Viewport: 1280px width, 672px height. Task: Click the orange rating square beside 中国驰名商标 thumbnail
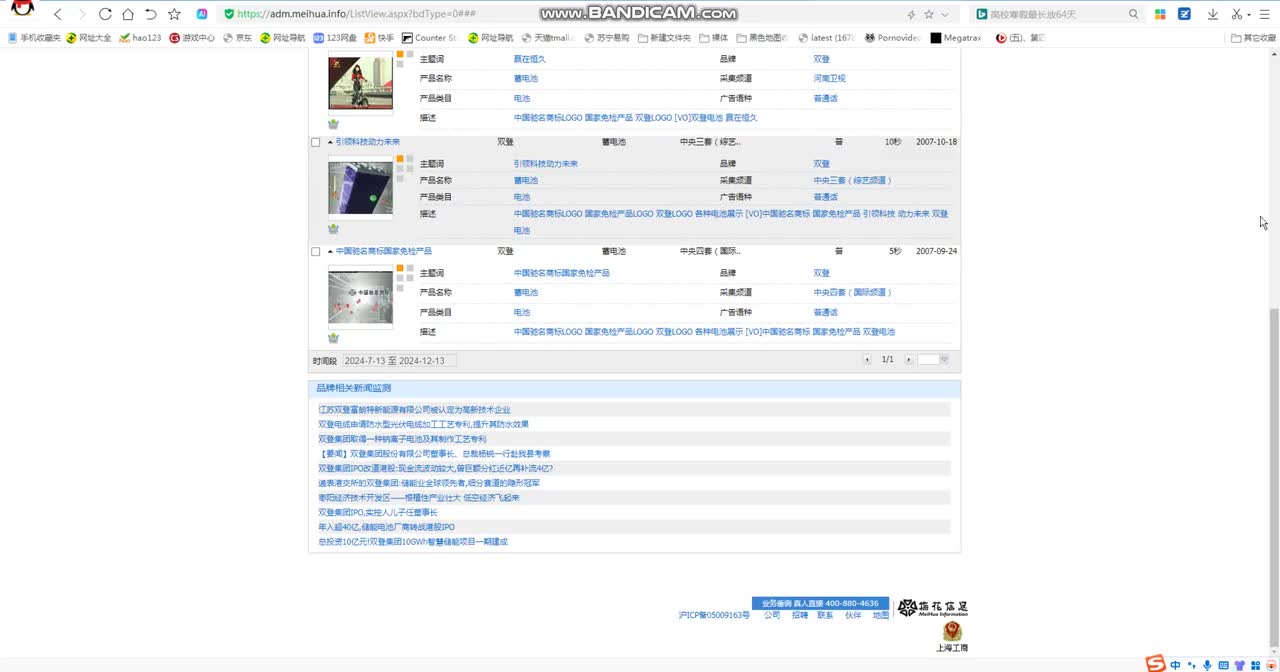400,268
